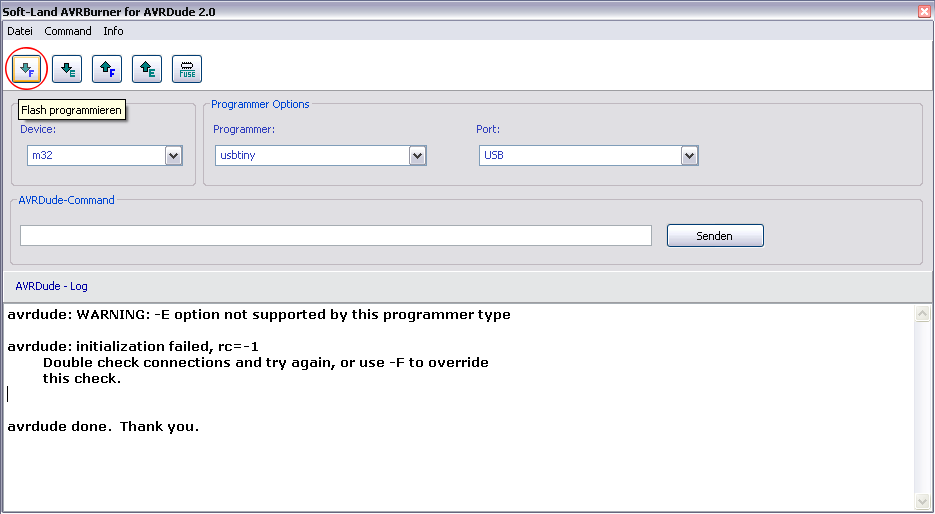Focus the AVRDude-Command input field
935x514 pixels.
[336, 236]
